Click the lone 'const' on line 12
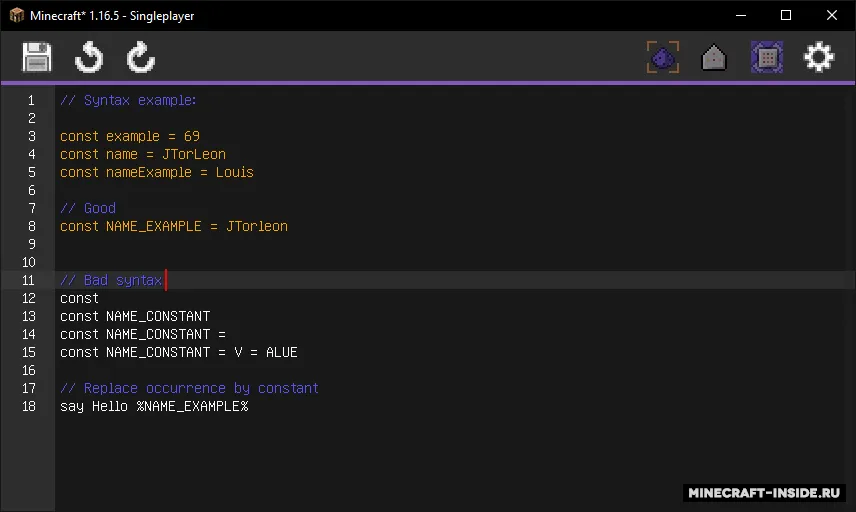Image resolution: width=856 pixels, height=512 pixels. [x=79, y=298]
